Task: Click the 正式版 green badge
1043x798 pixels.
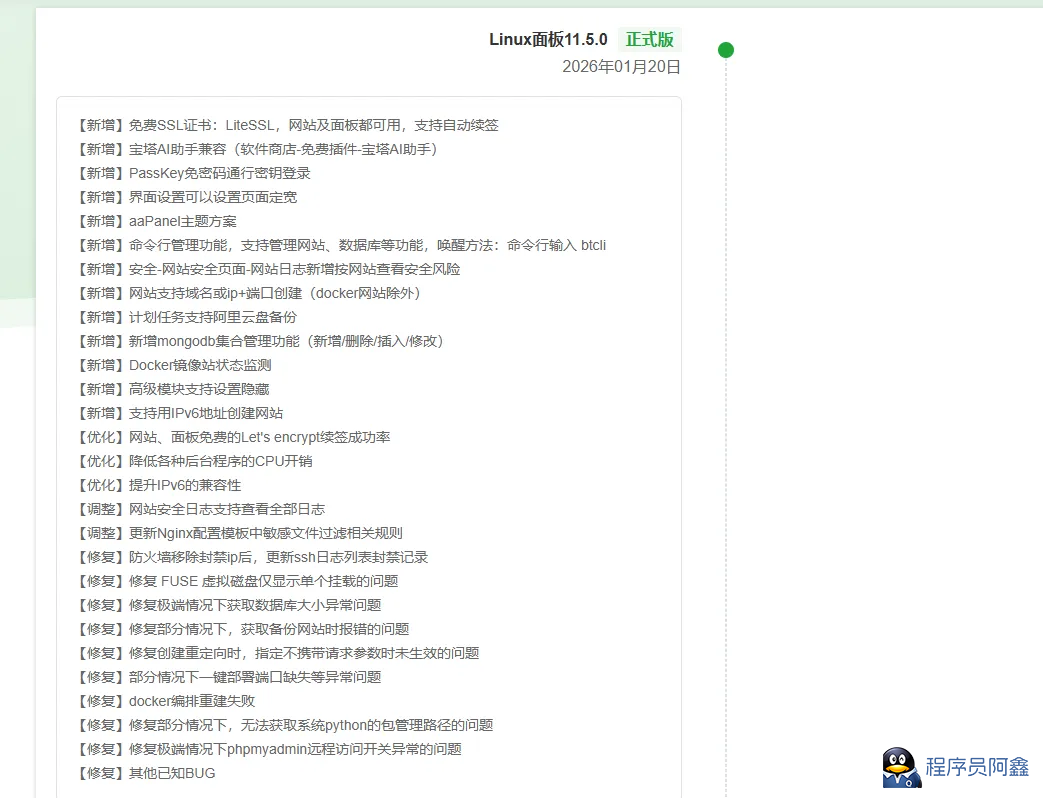Action: (649, 40)
